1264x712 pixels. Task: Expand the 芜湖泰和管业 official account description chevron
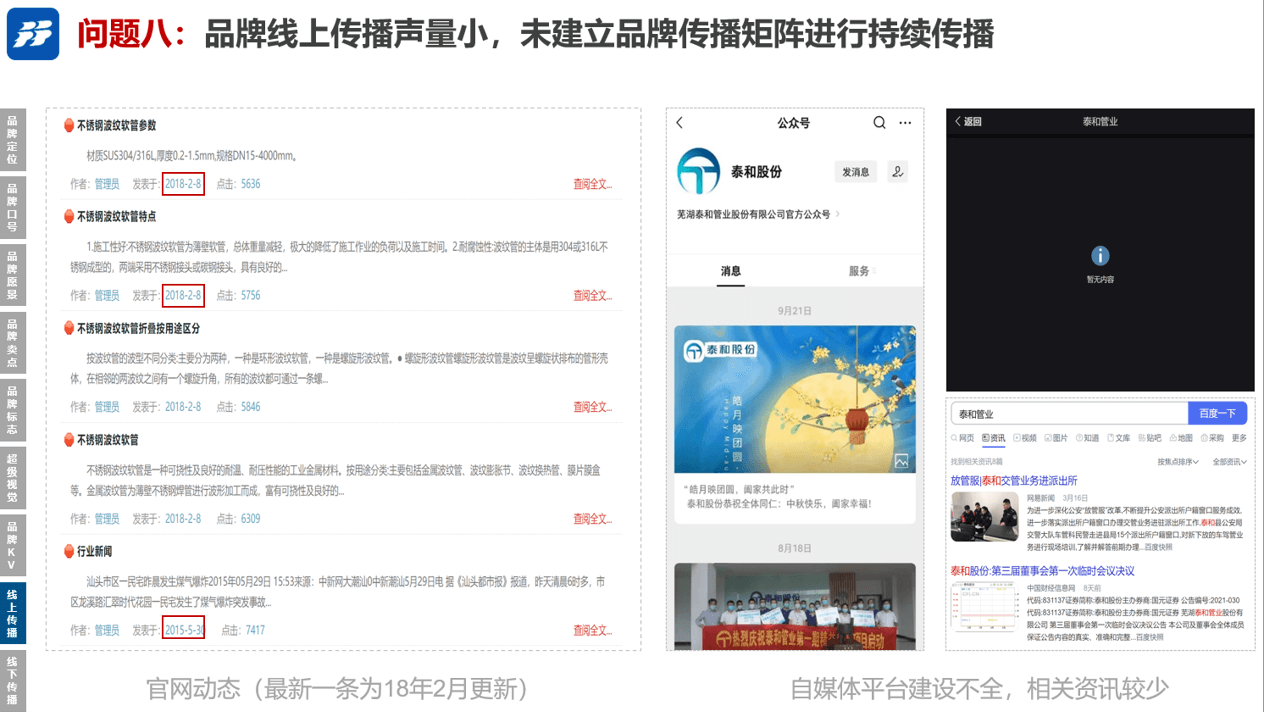(x=838, y=214)
